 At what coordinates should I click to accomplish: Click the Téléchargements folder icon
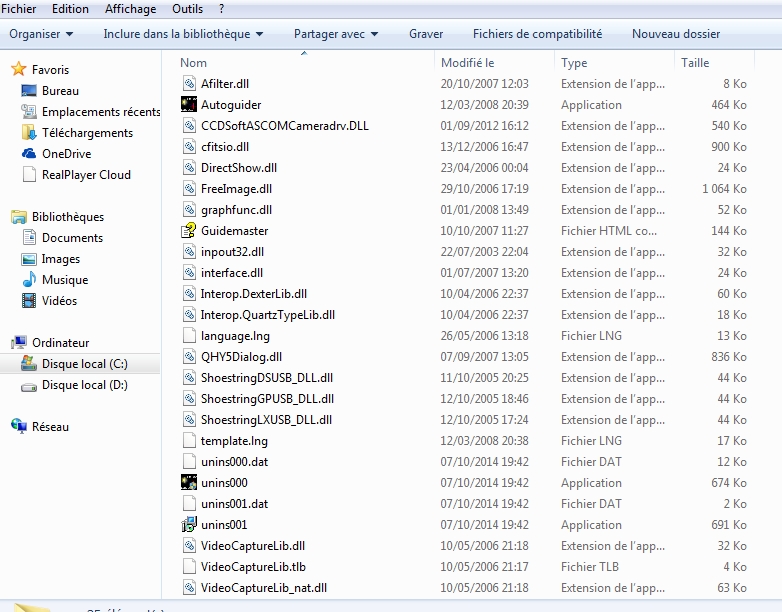pos(29,132)
